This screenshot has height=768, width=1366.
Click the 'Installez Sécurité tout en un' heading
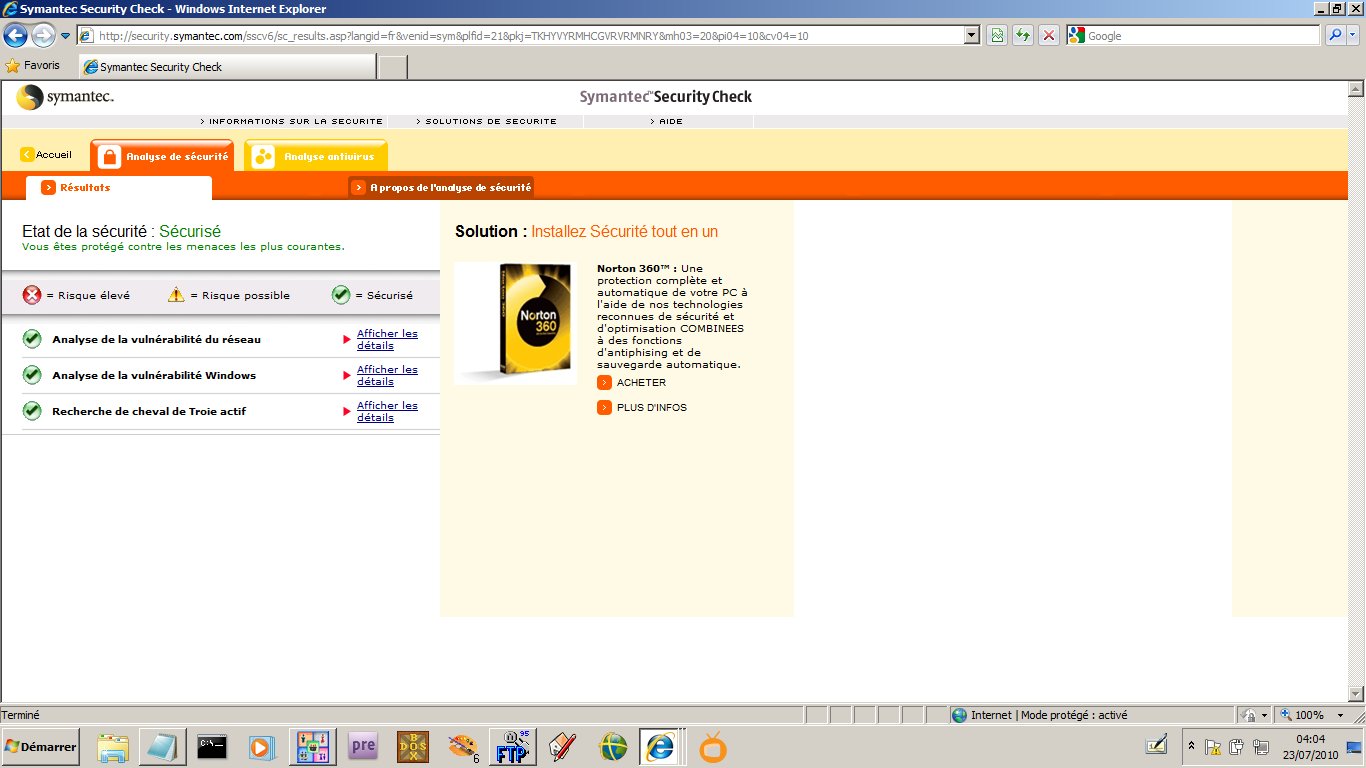coord(624,232)
